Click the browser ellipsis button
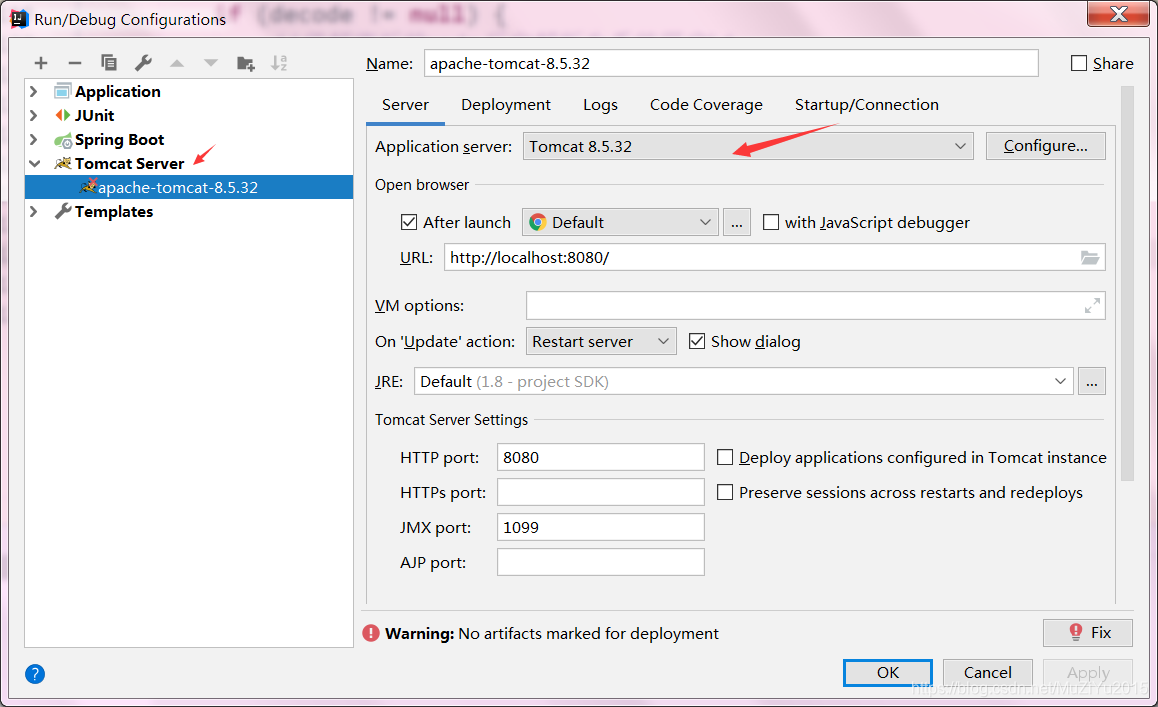Viewport: 1158px width, 707px height. 737,222
